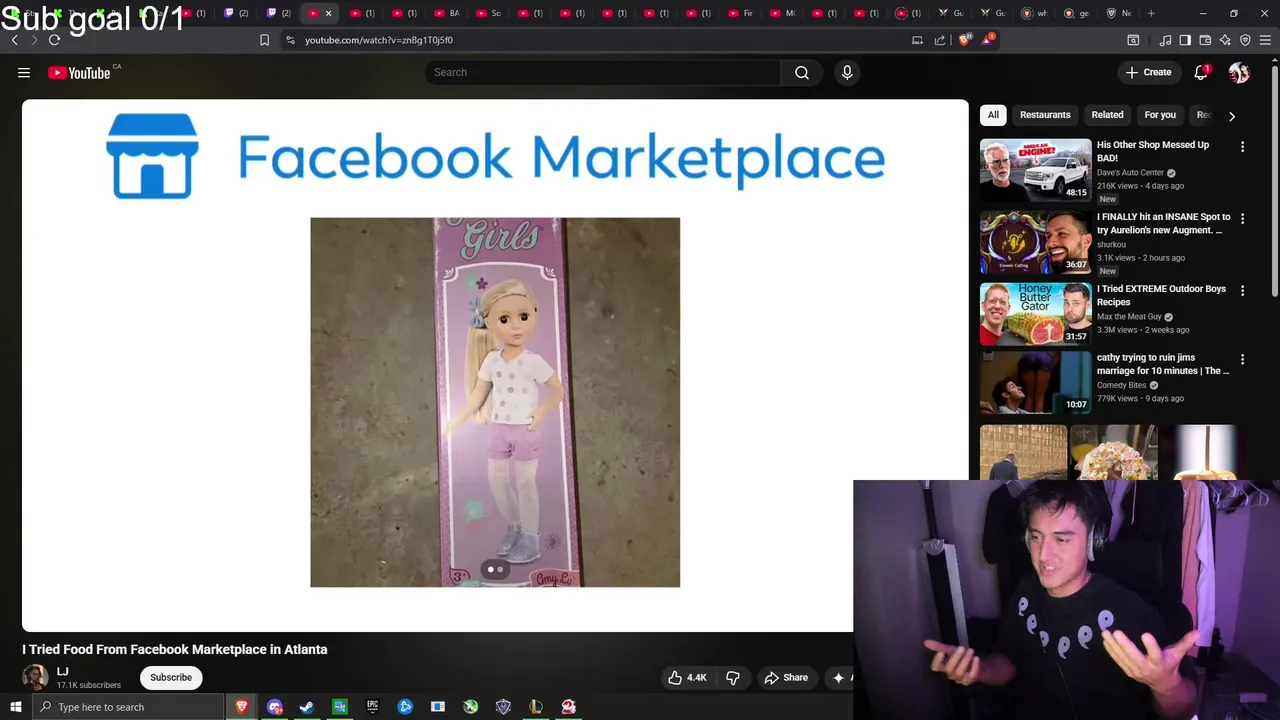Click the Share button under the video

click(786, 677)
